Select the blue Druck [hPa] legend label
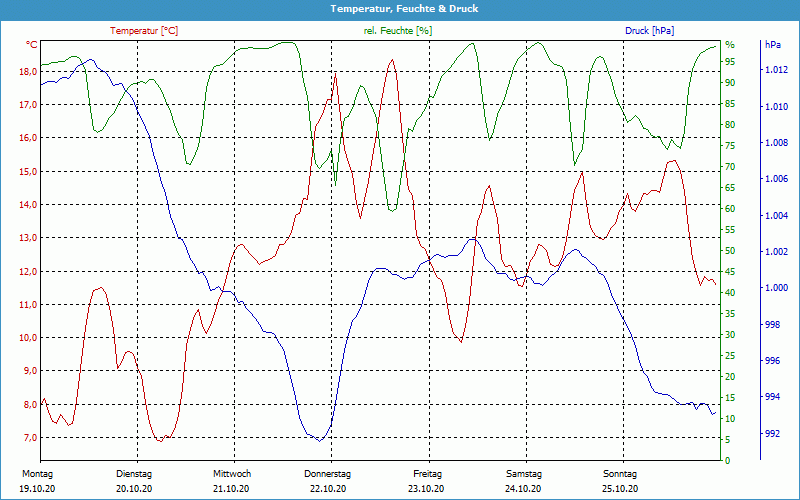800x500 pixels. (649, 31)
